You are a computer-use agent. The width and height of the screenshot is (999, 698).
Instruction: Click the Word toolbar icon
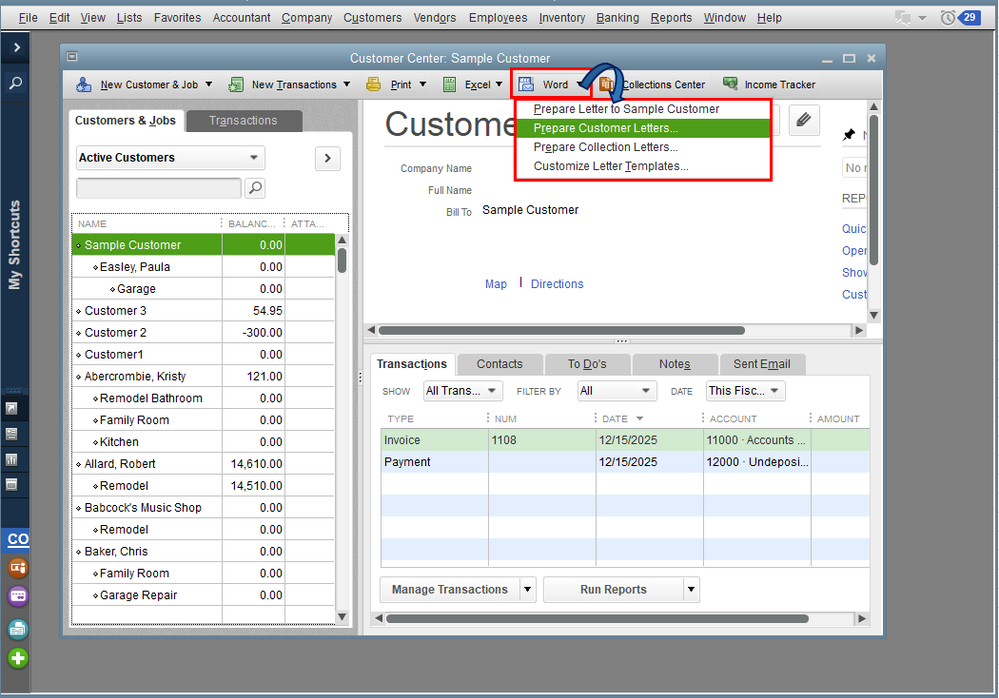(526, 85)
